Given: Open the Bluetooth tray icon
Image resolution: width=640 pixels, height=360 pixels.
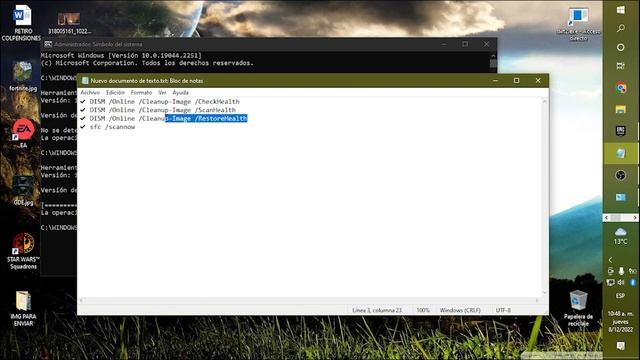Looking at the screenshot, I should click(x=633, y=282).
